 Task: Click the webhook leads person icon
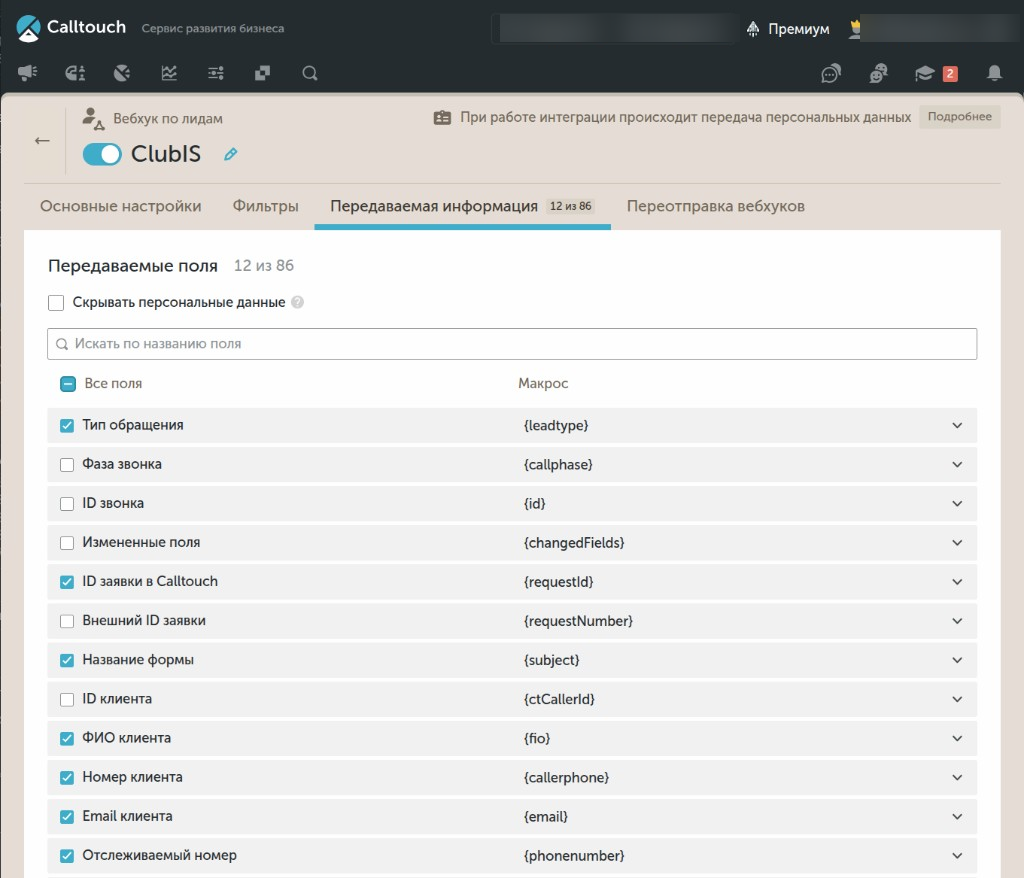point(93,119)
